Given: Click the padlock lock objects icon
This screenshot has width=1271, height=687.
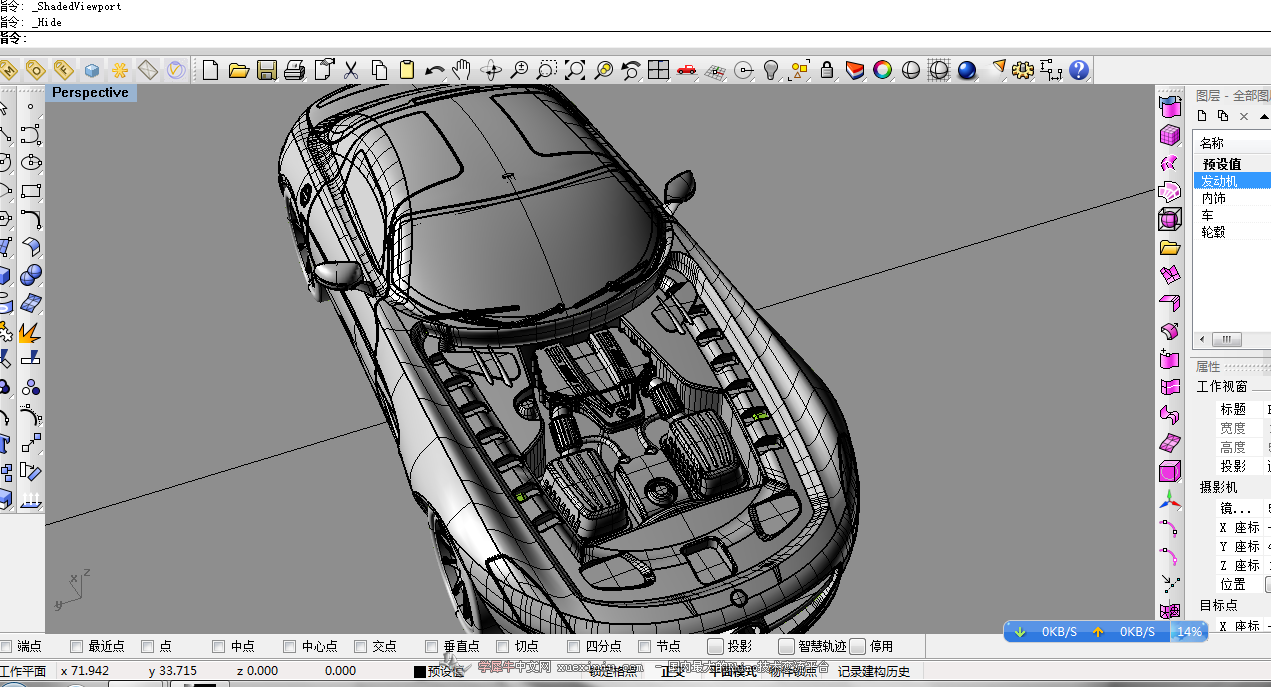Looking at the screenshot, I should (x=827, y=70).
